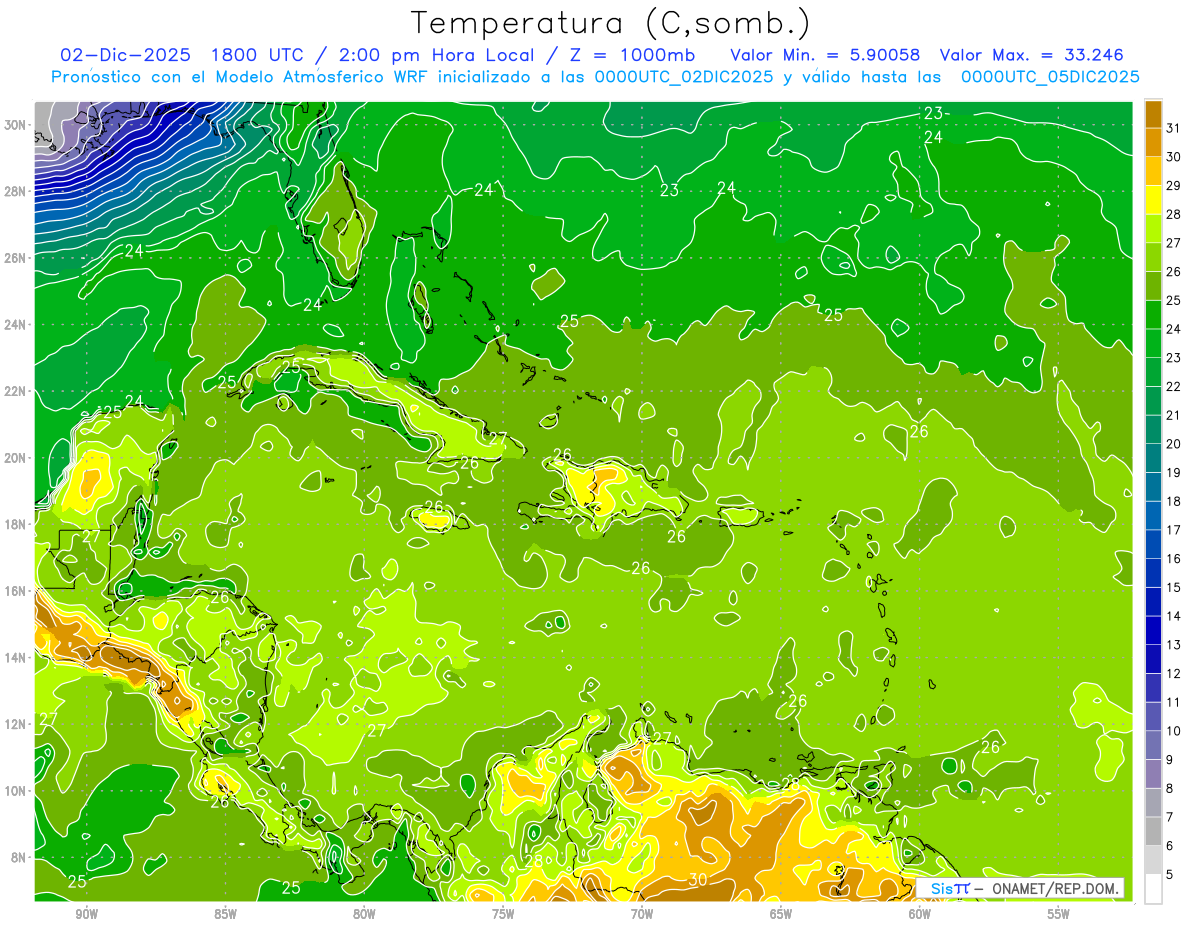Click the "0000UTC_05DIC2025" valid-until timestamp
Image resolution: width=1200 pixels, height=927 pixels.
[1050, 77]
